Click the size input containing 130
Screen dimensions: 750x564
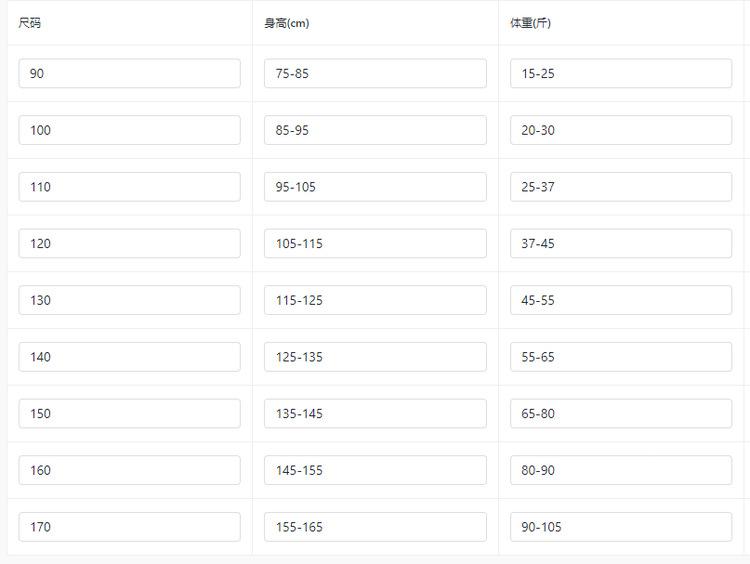[x=129, y=300]
